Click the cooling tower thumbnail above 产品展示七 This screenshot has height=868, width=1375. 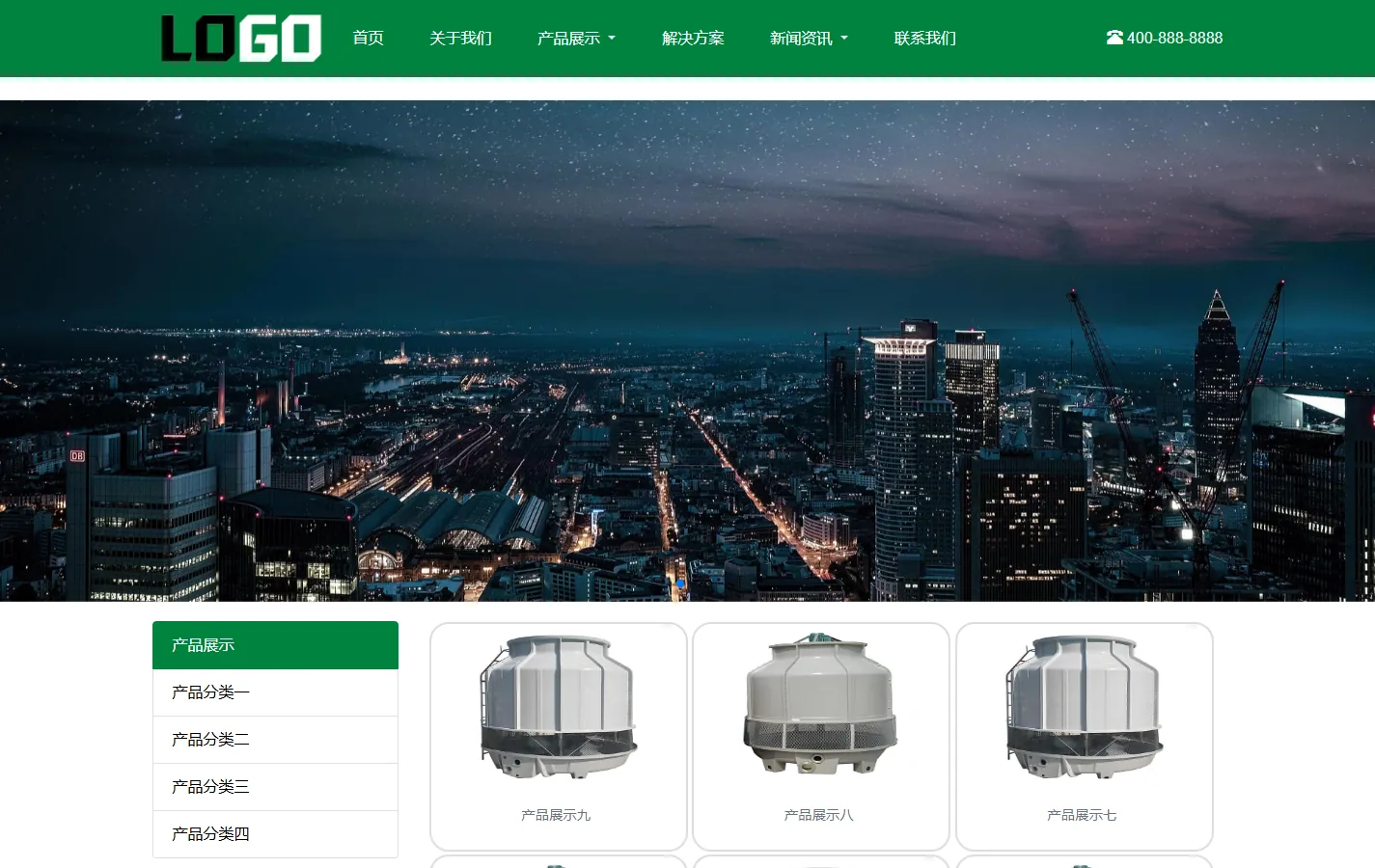[1085, 707]
